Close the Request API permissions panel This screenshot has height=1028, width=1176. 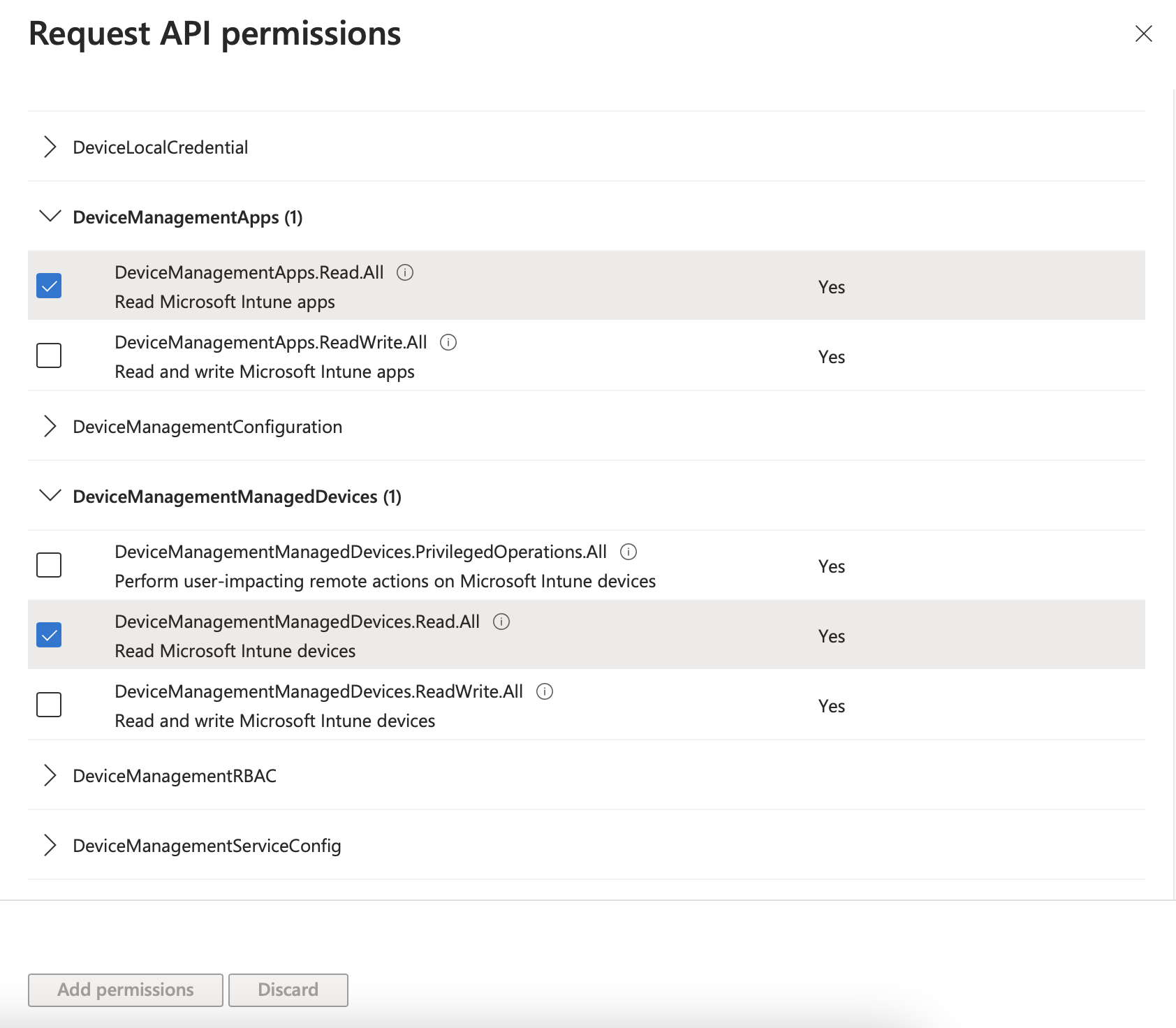coord(1143,34)
